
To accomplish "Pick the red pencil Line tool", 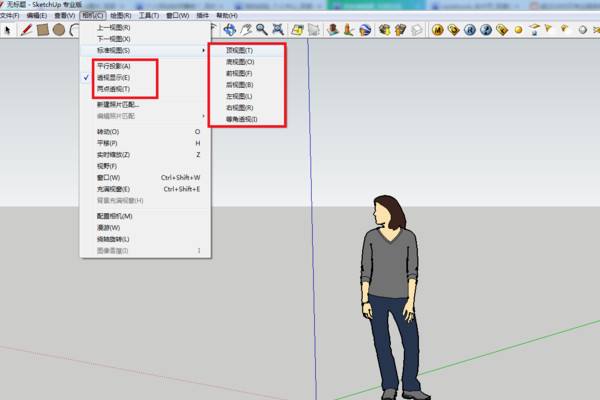I will [x=26, y=30].
